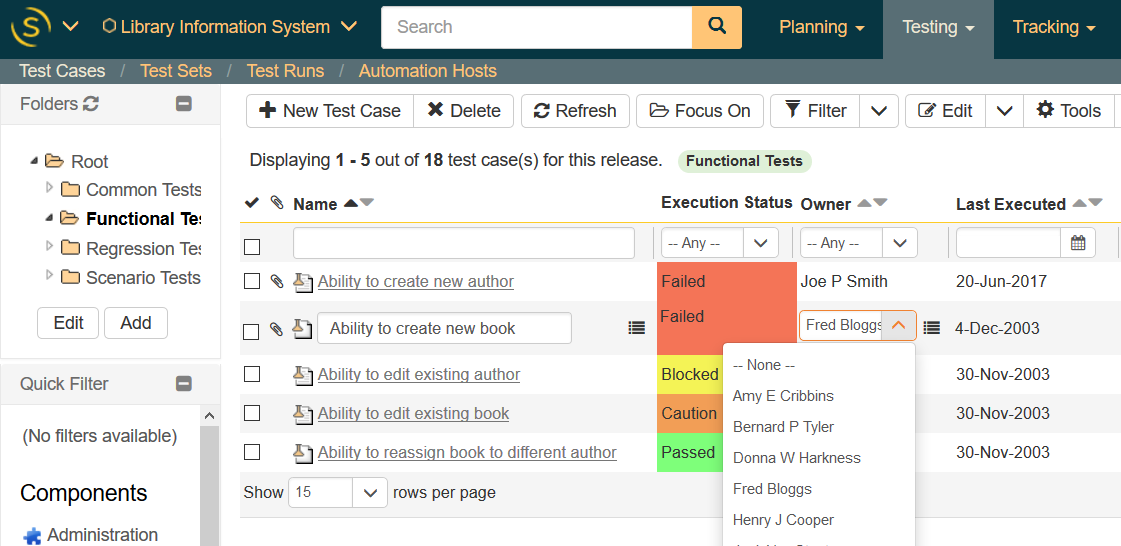Collapse the Folders panel minus icon
Image resolution: width=1121 pixels, height=546 pixels.
183,104
